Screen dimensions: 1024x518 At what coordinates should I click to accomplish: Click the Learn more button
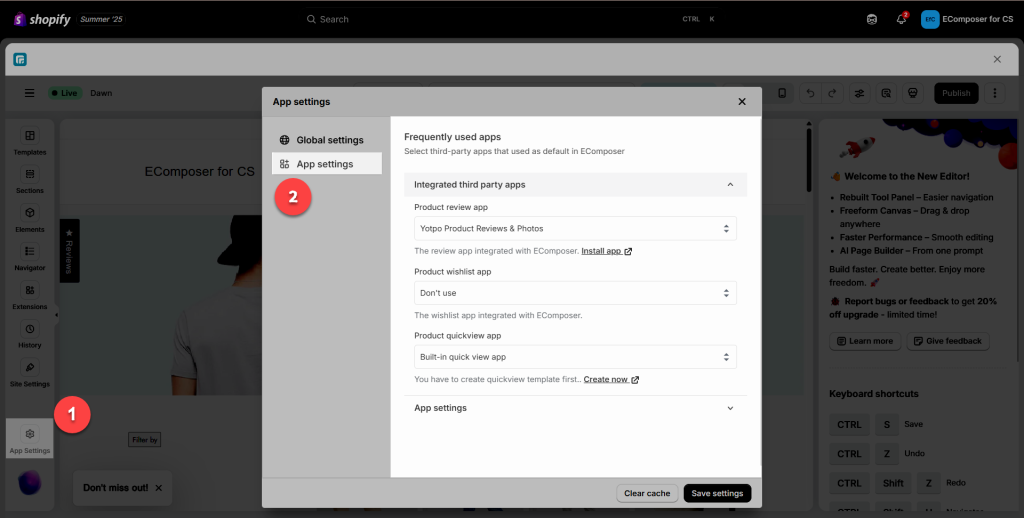click(865, 341)
